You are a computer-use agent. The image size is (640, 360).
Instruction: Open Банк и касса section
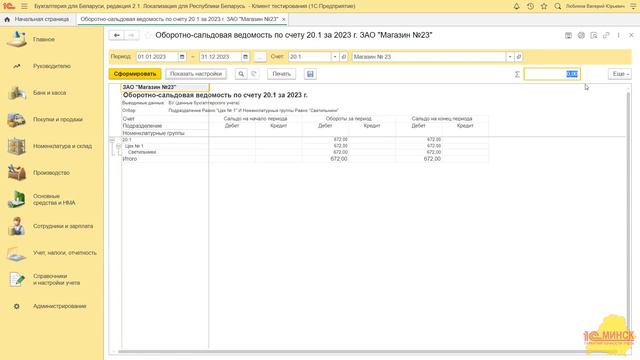click(49, 93)
